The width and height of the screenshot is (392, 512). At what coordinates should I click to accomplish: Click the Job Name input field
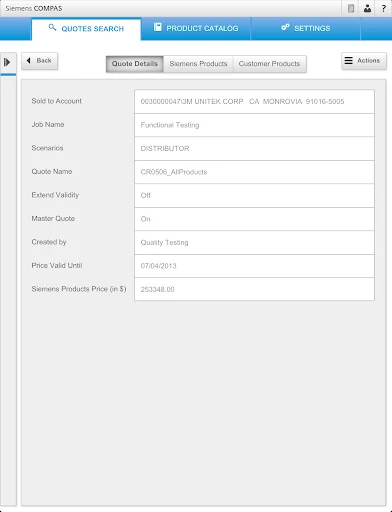(x=254, y=125)
